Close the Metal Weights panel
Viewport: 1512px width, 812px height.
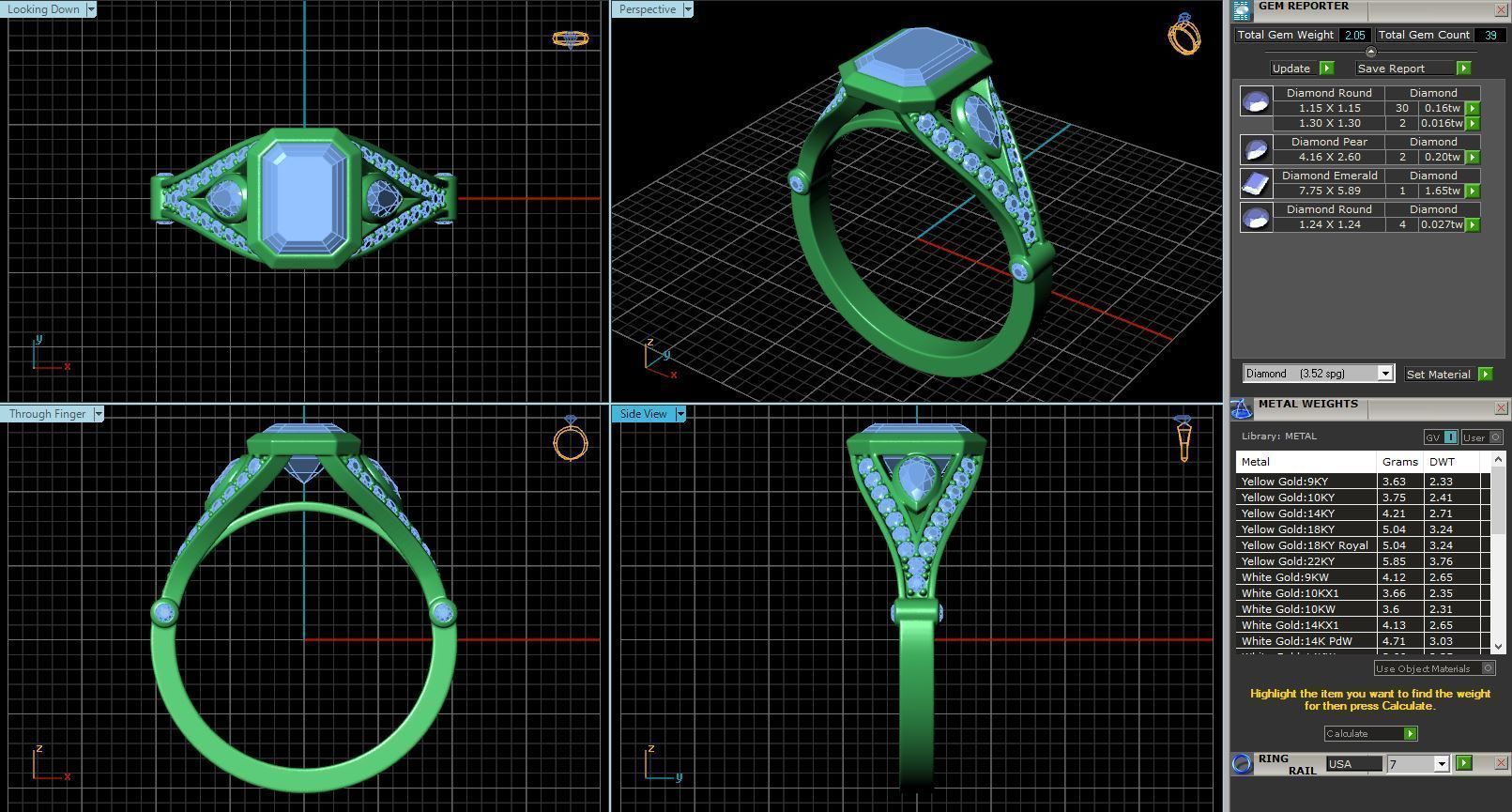tap(1500, 408)
